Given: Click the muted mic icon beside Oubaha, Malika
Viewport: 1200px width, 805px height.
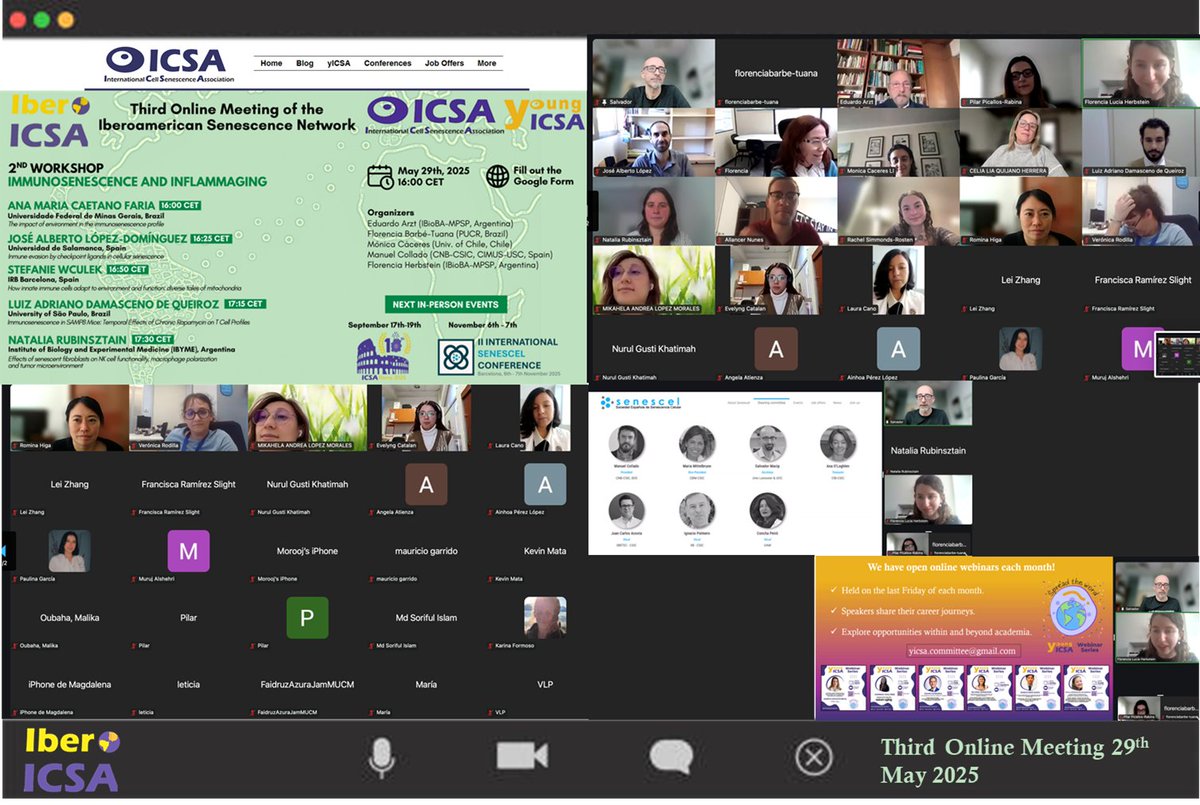Looking at the screenshot, I should pyautogui.click(x=17, y=646).
